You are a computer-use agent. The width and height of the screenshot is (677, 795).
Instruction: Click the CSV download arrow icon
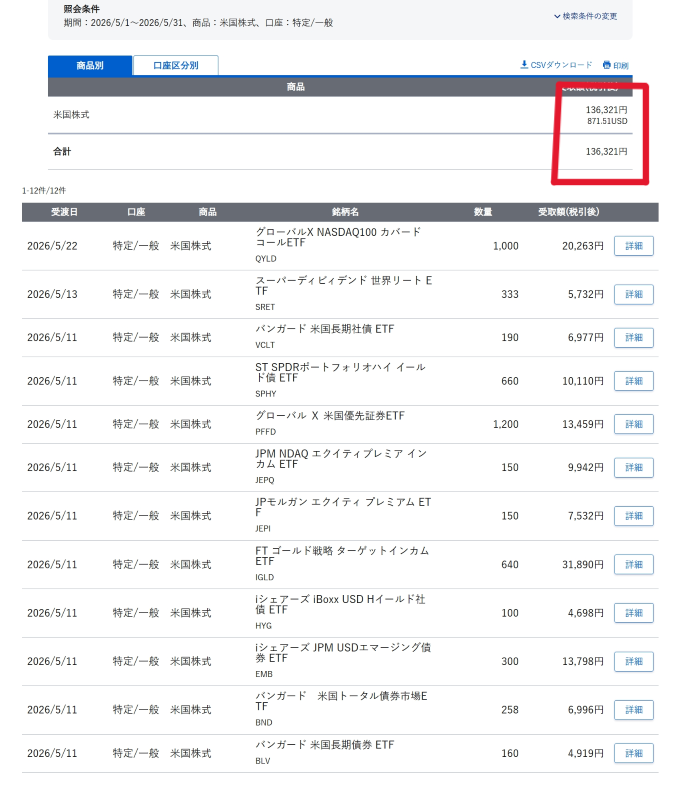point(524,65)
